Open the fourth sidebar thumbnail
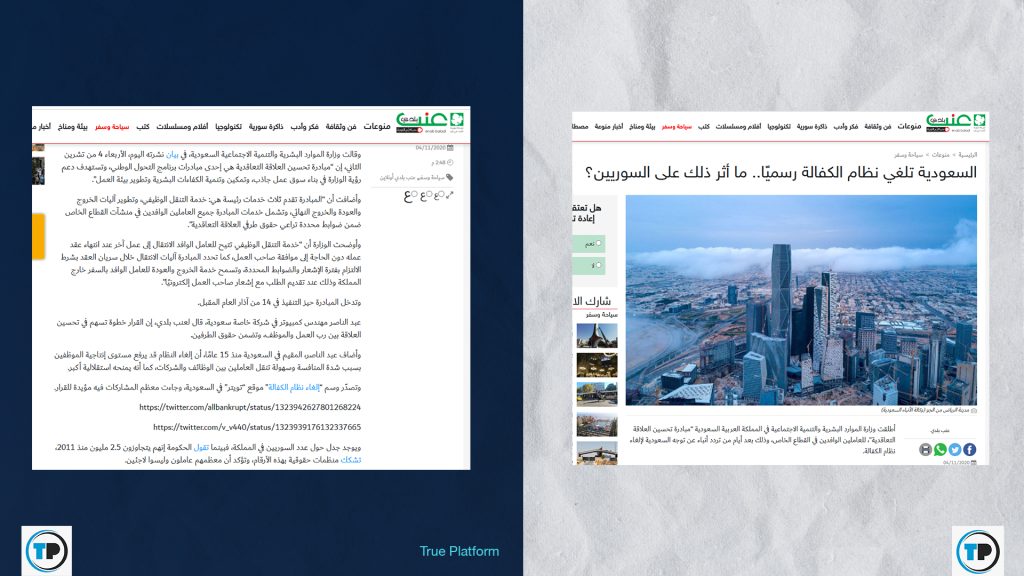 [597, 424]
